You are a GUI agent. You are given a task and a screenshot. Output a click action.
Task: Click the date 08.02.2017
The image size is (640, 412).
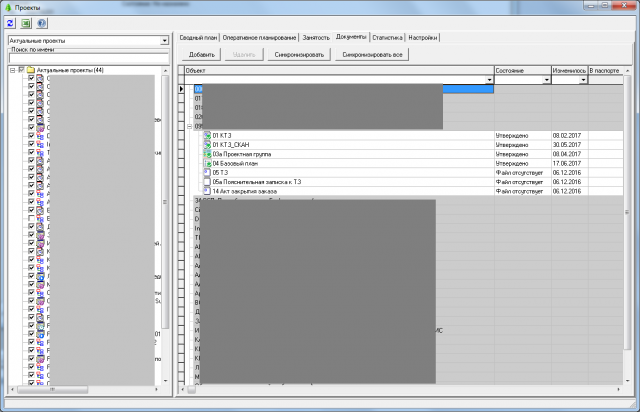point(567,135)
